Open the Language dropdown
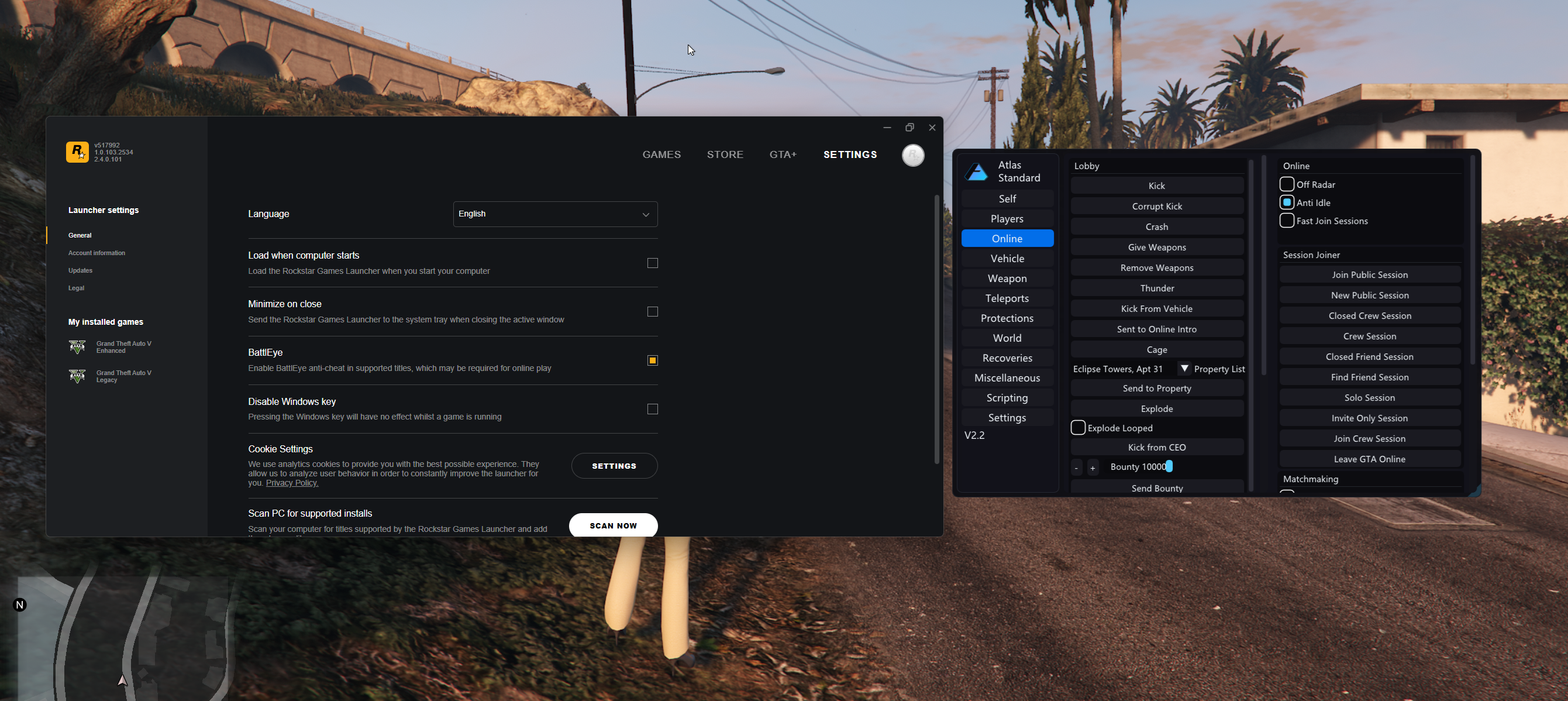The width and height of the screenshot is (1568, 701). (554, 214)
